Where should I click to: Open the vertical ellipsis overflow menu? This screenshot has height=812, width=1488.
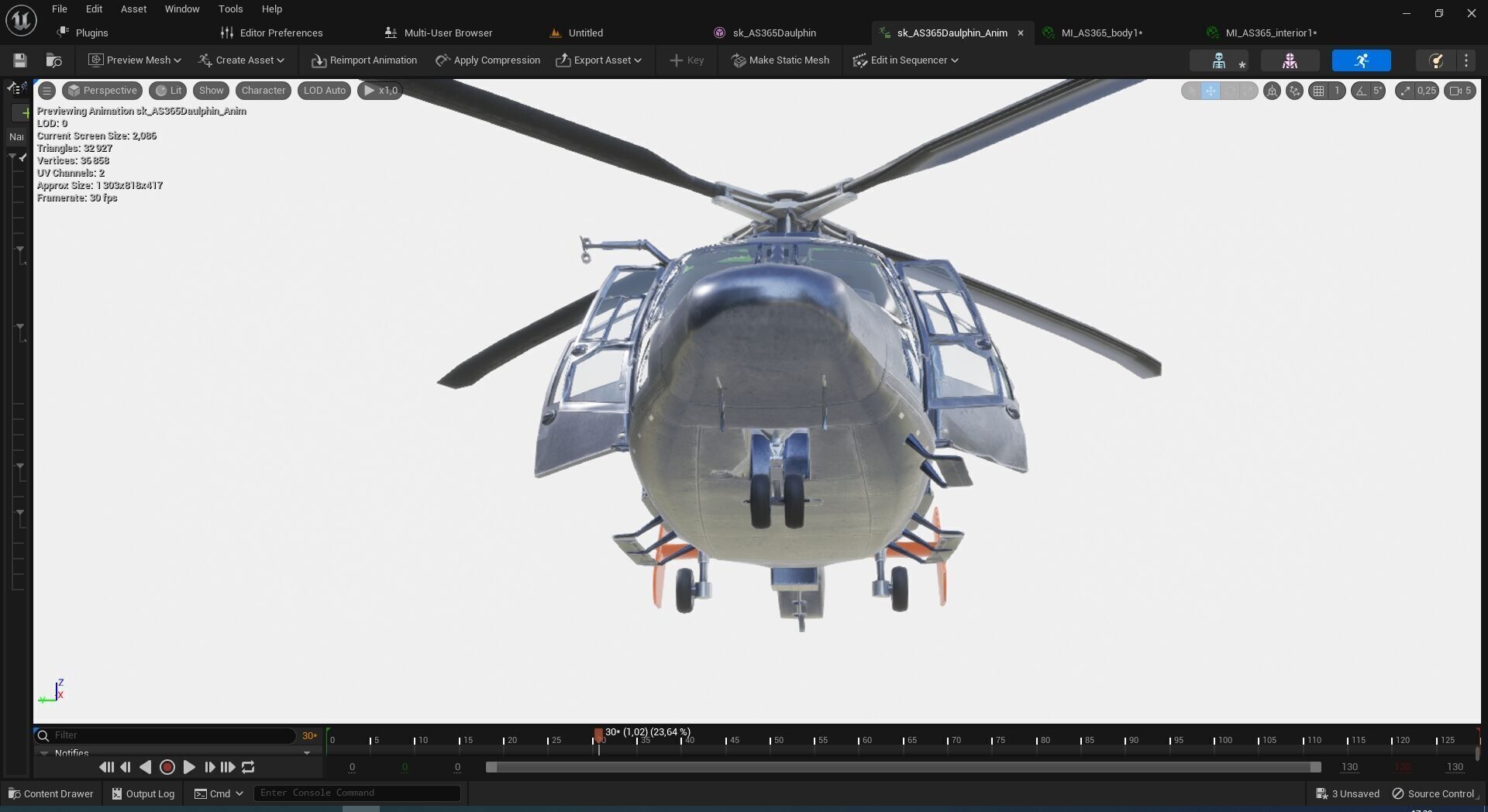pyautogui.click(x=1466, y=60)
